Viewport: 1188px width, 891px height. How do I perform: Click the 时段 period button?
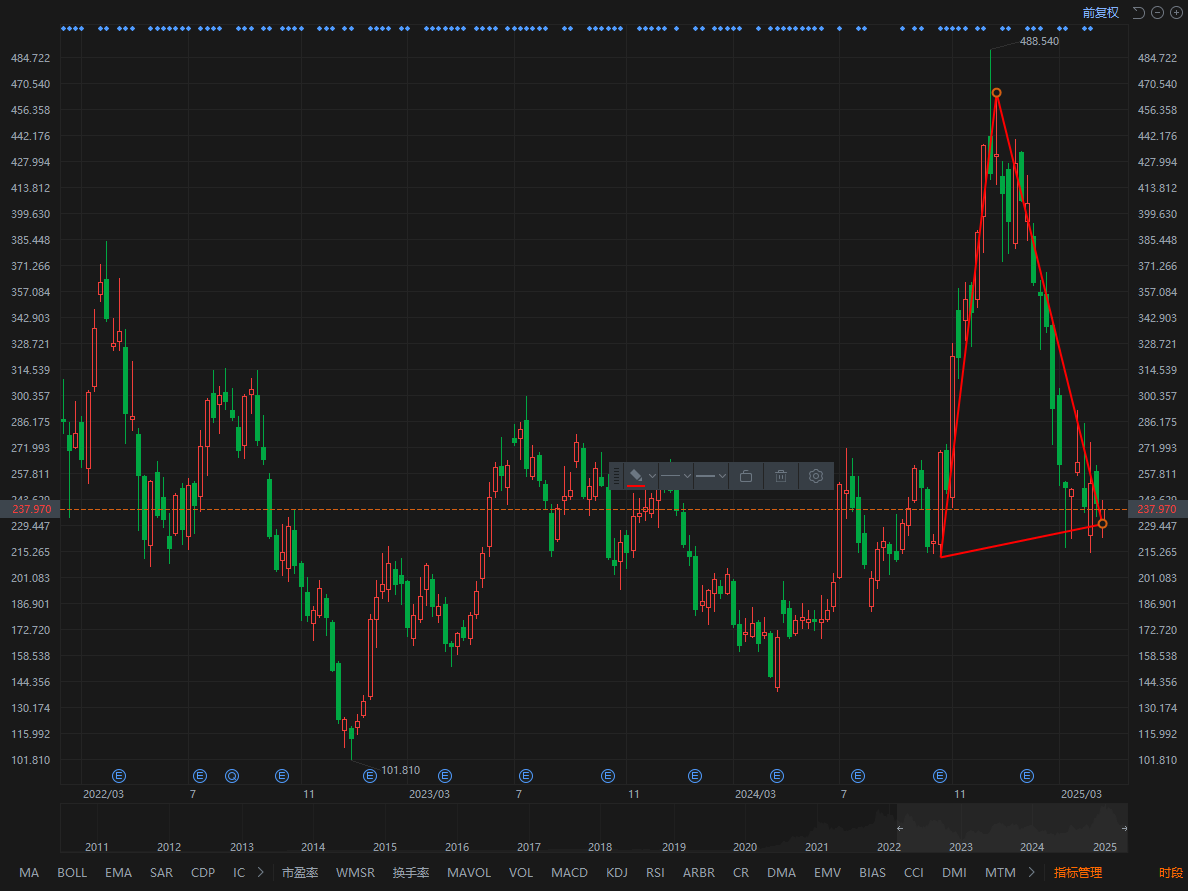[x=1171, y=873]
